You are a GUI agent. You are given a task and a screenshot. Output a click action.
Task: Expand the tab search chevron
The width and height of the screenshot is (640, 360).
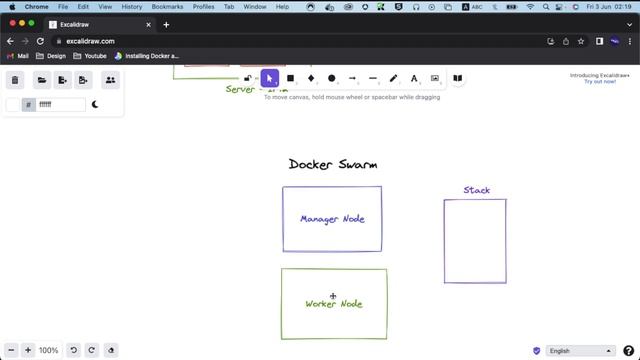pyautogui.click(x=629, y=25)
